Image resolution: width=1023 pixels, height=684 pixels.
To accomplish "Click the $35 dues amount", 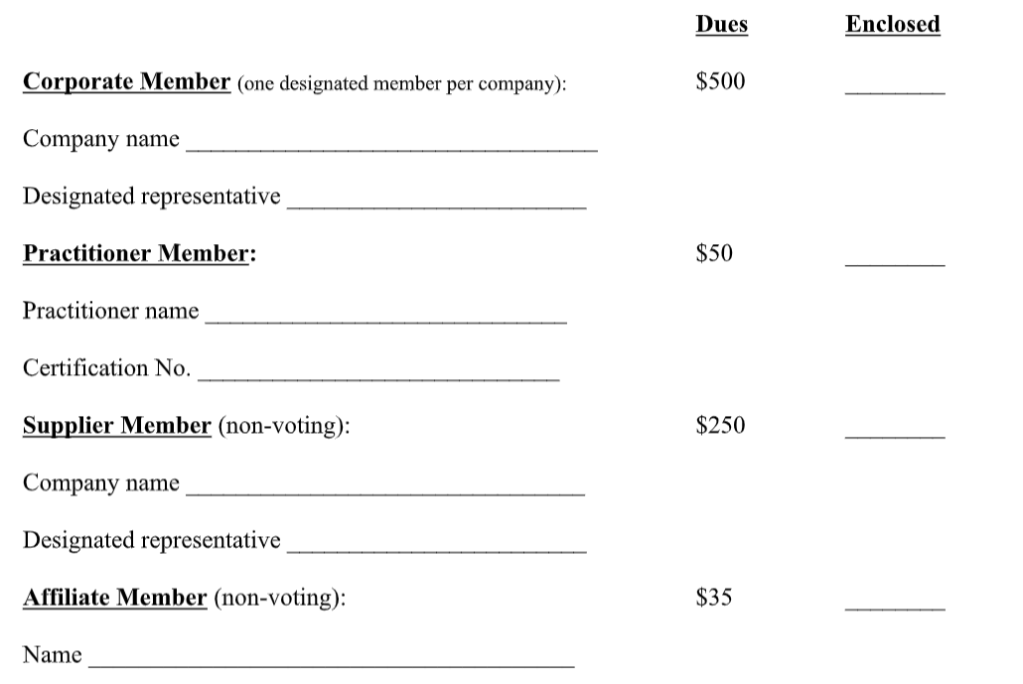I will coord(714,598).
